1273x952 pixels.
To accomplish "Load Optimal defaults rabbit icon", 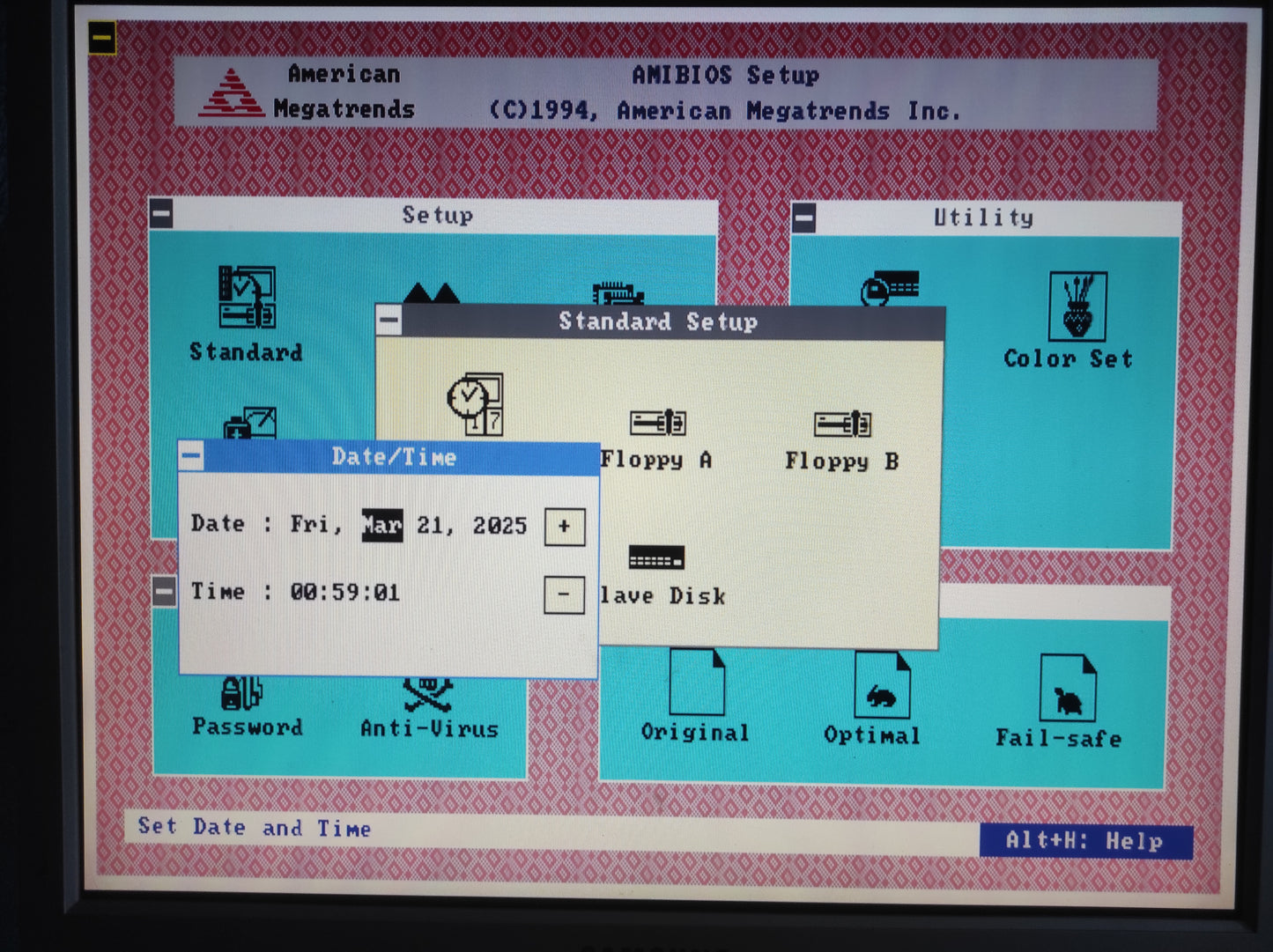I will point(881,686).
